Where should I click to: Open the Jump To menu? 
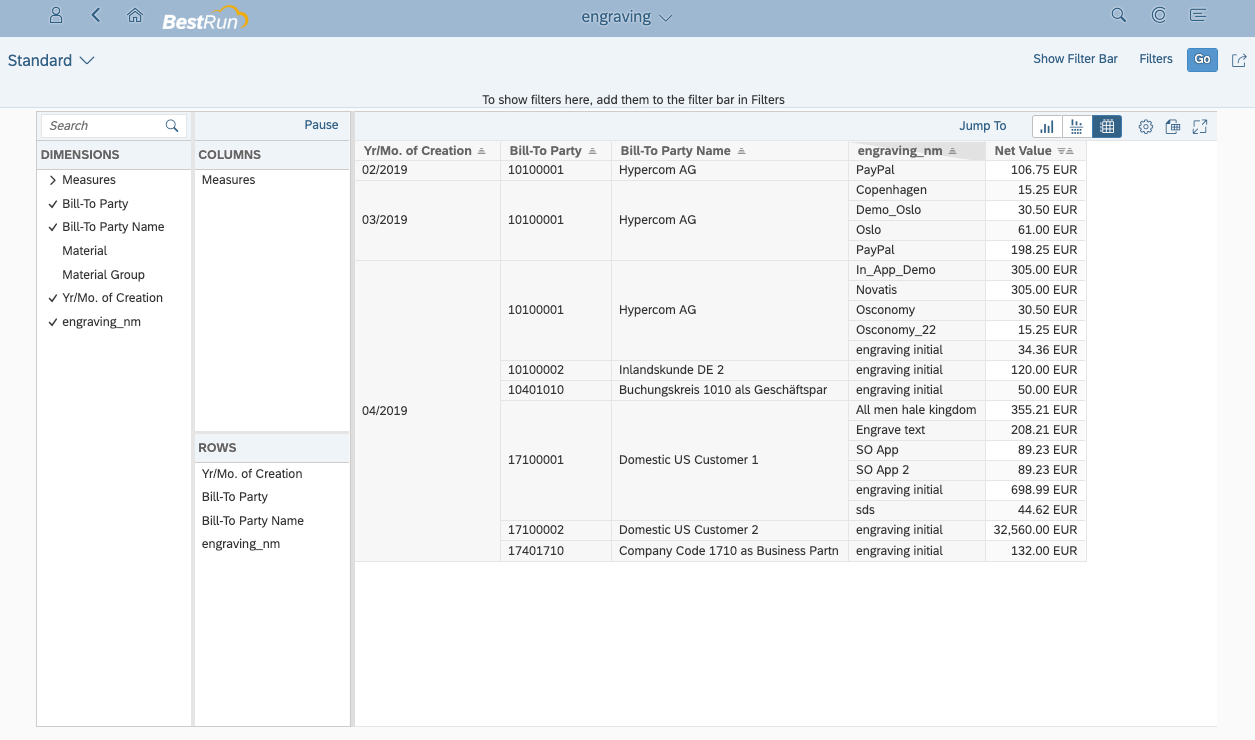982,125
